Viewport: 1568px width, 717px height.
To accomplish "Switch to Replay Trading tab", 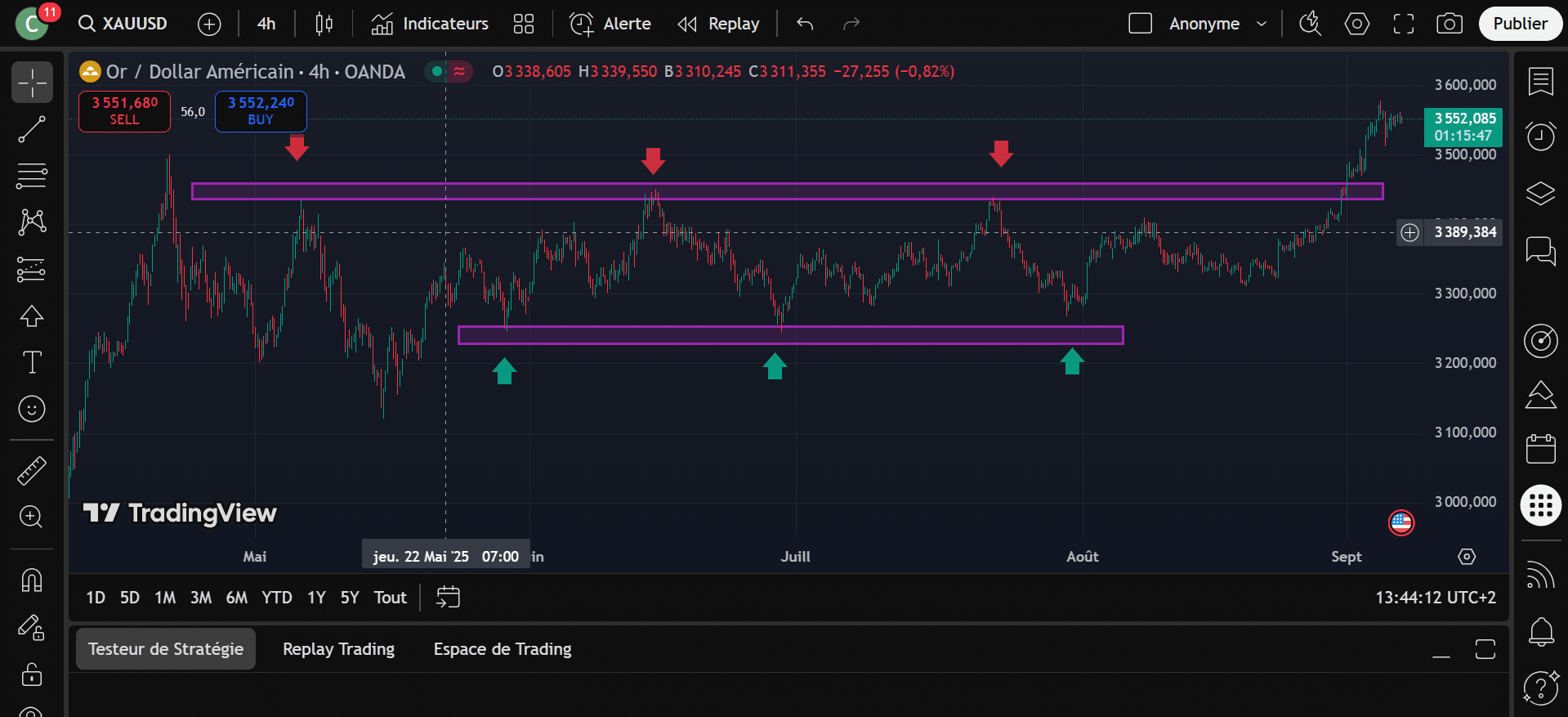I will (x=338, y=649).
